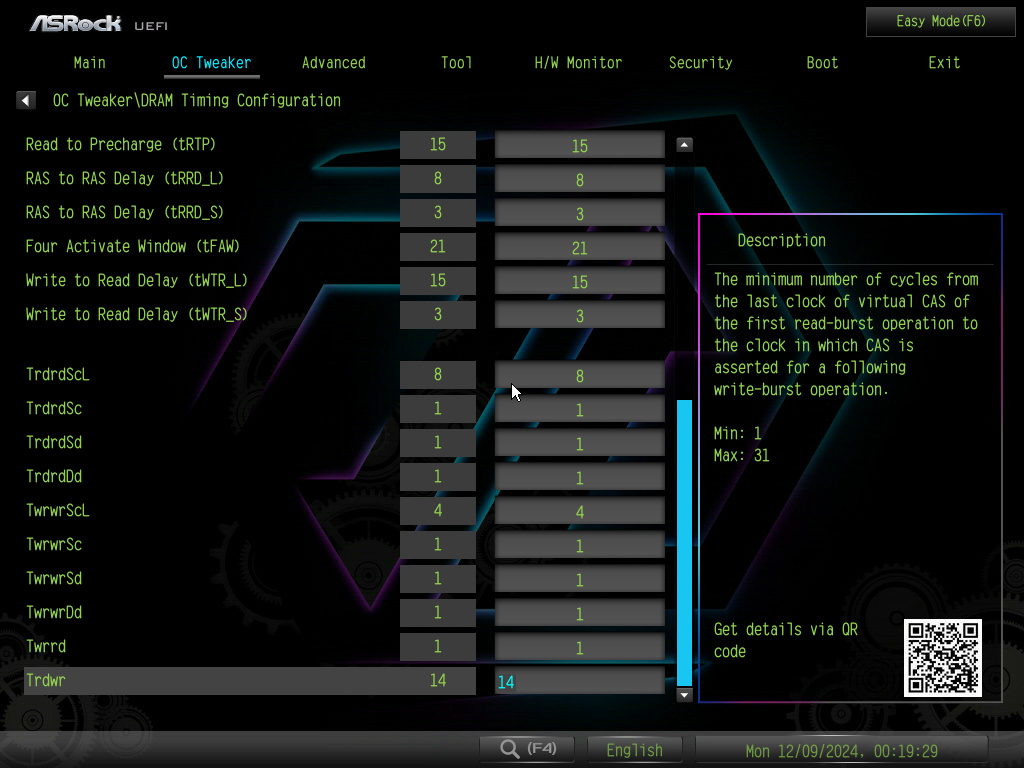
Task: Click the Max: 31 text
Action: [741, 455]
